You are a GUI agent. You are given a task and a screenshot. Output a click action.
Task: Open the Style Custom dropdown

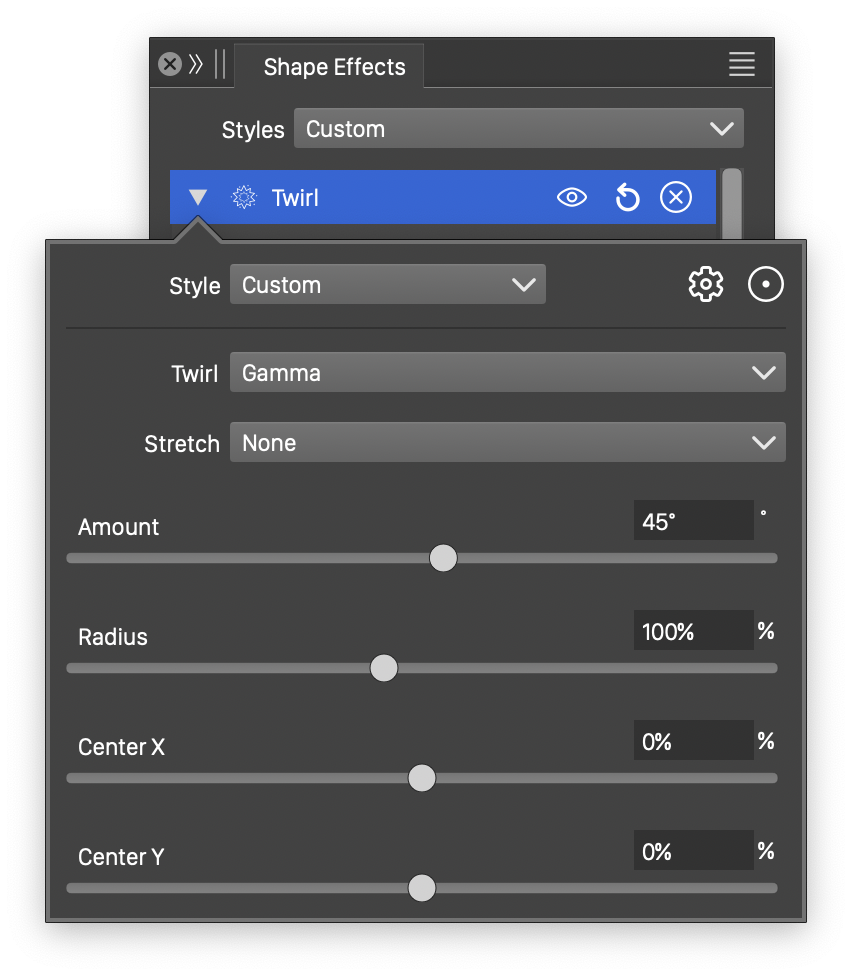point(387,285)
